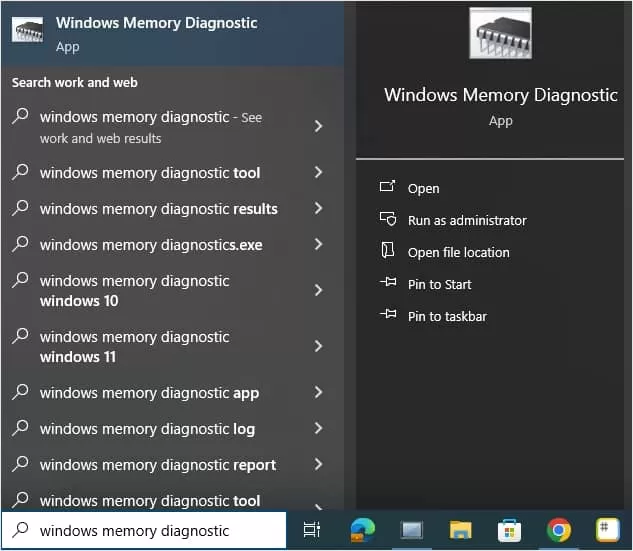
Task: Click the large memory chip icon in preview pane
Action: [x=501, y=34]
